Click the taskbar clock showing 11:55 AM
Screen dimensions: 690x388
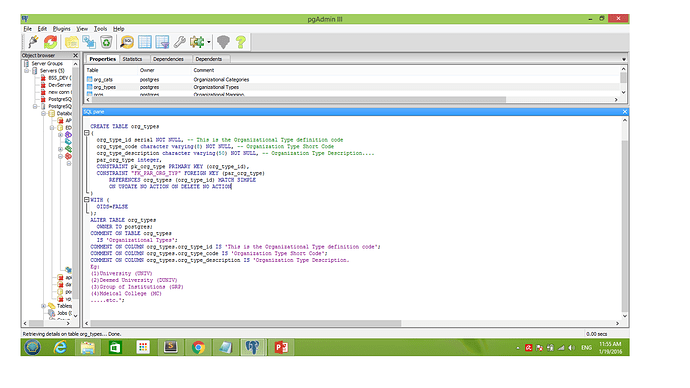[610, 348]
